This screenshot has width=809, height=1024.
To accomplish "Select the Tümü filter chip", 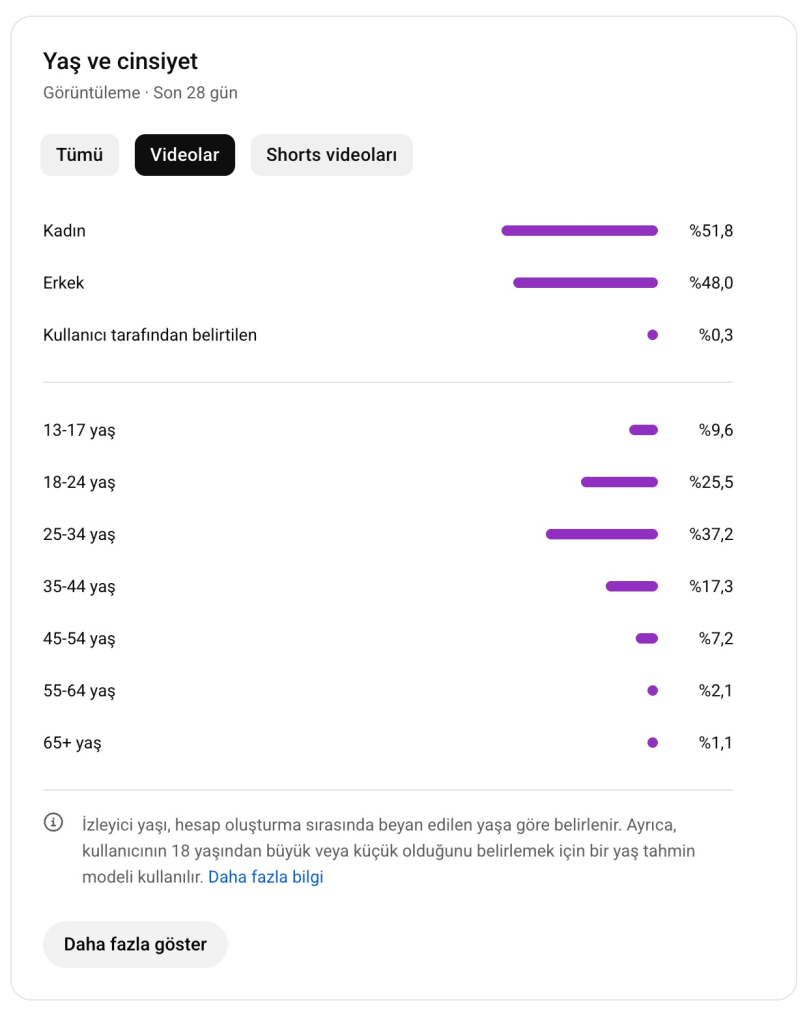I will coord(80,155).
